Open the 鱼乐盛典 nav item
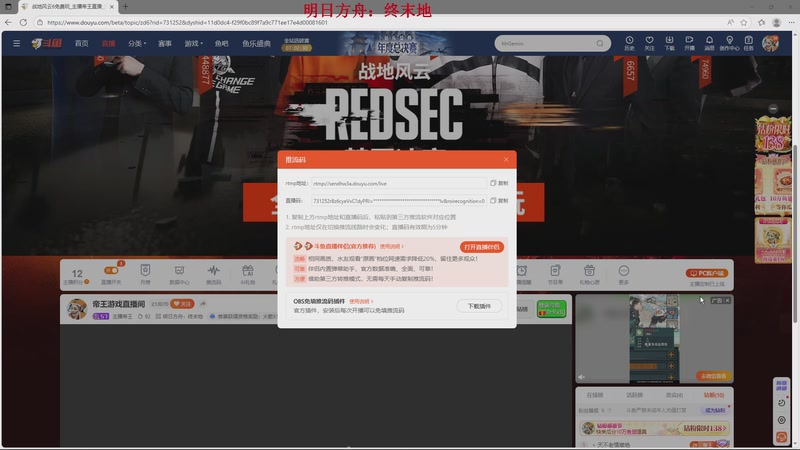The width and height of the screenshot is (800, 450). (256, 43)
